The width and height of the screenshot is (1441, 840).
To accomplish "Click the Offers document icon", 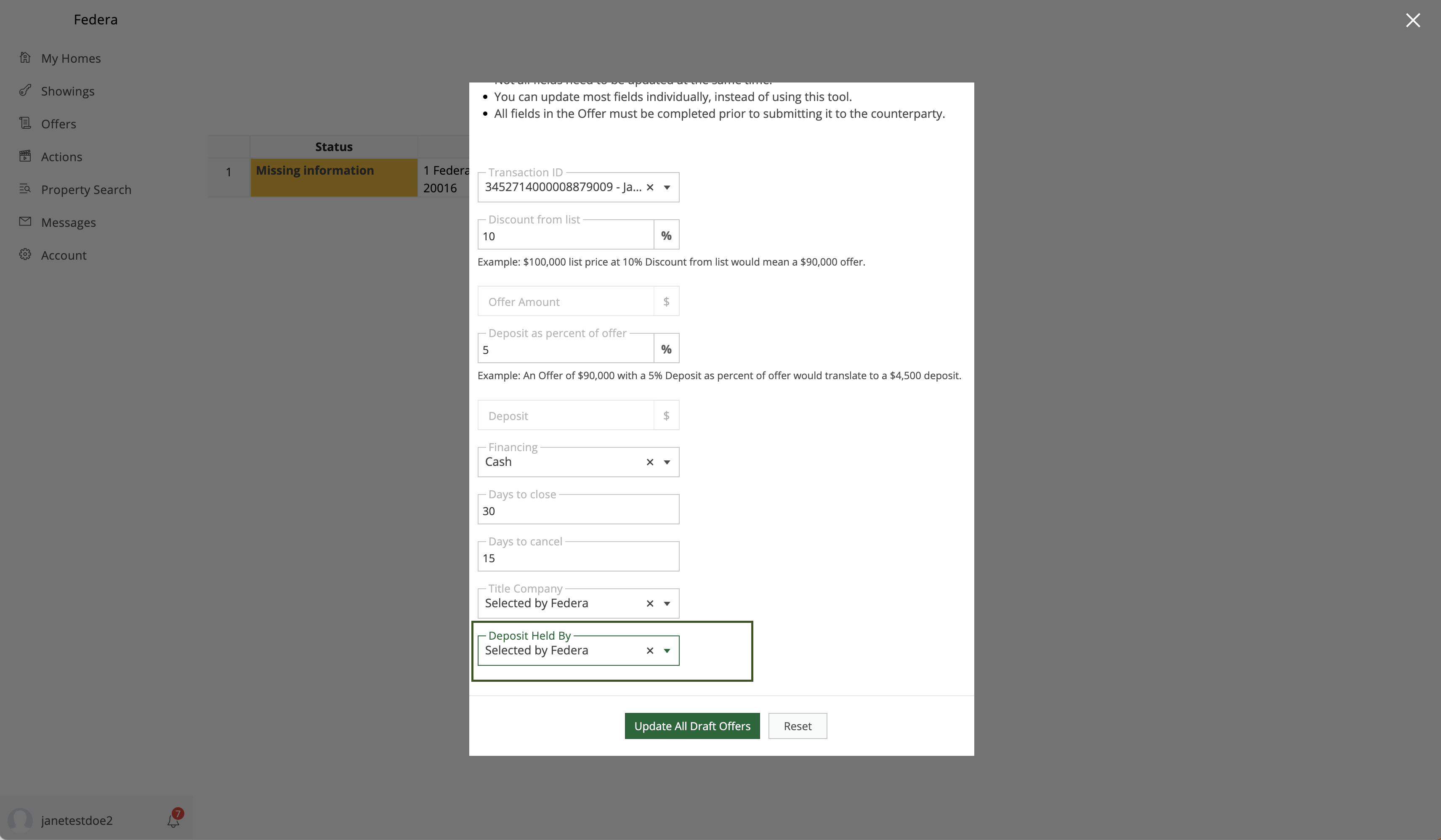I will pyautogui.click(x=25, y=123).
